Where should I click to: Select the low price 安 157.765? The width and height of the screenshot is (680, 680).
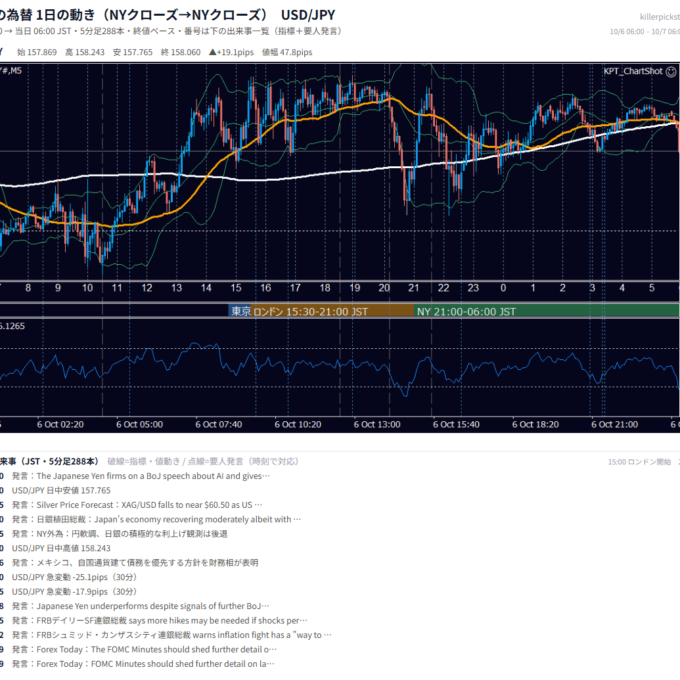(x=133, y=52)
